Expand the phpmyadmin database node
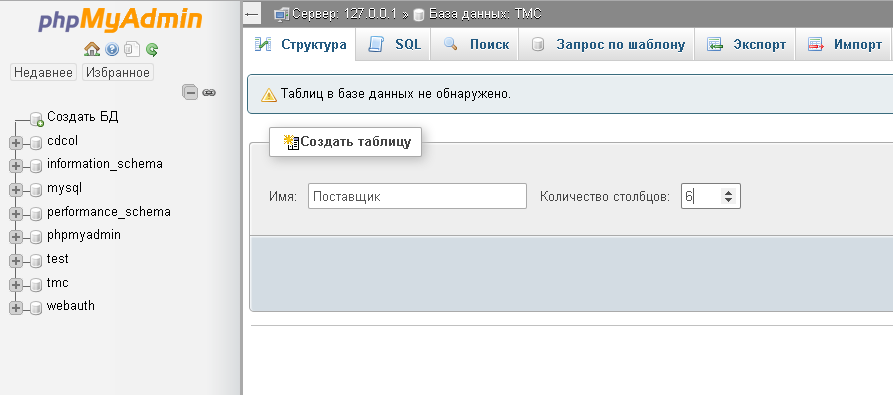 tap(16, 237)
